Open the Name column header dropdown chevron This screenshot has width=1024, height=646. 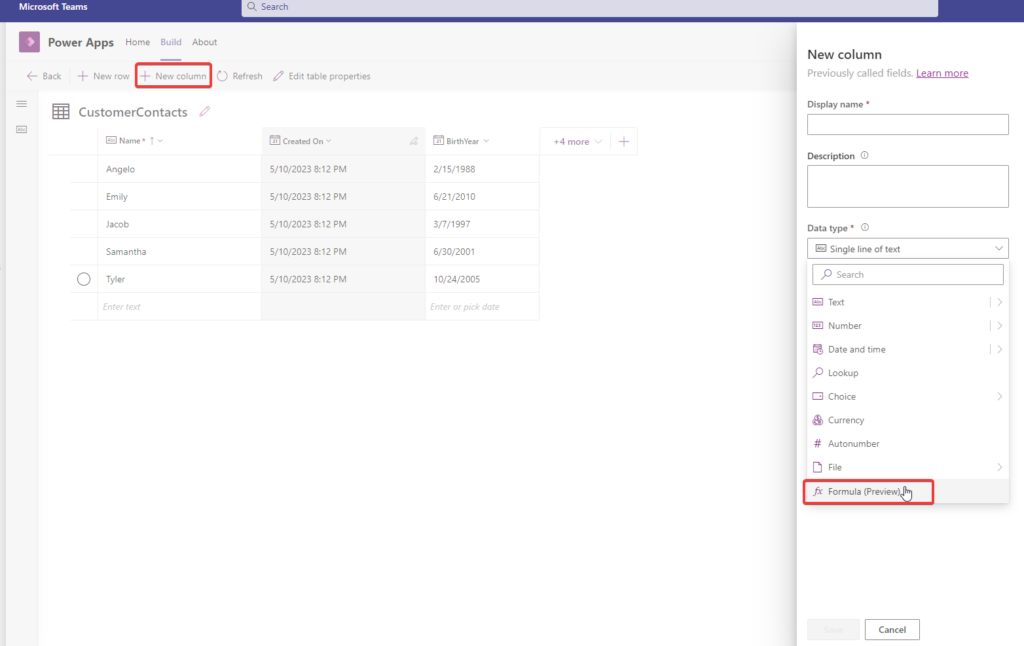coord(161,140)
